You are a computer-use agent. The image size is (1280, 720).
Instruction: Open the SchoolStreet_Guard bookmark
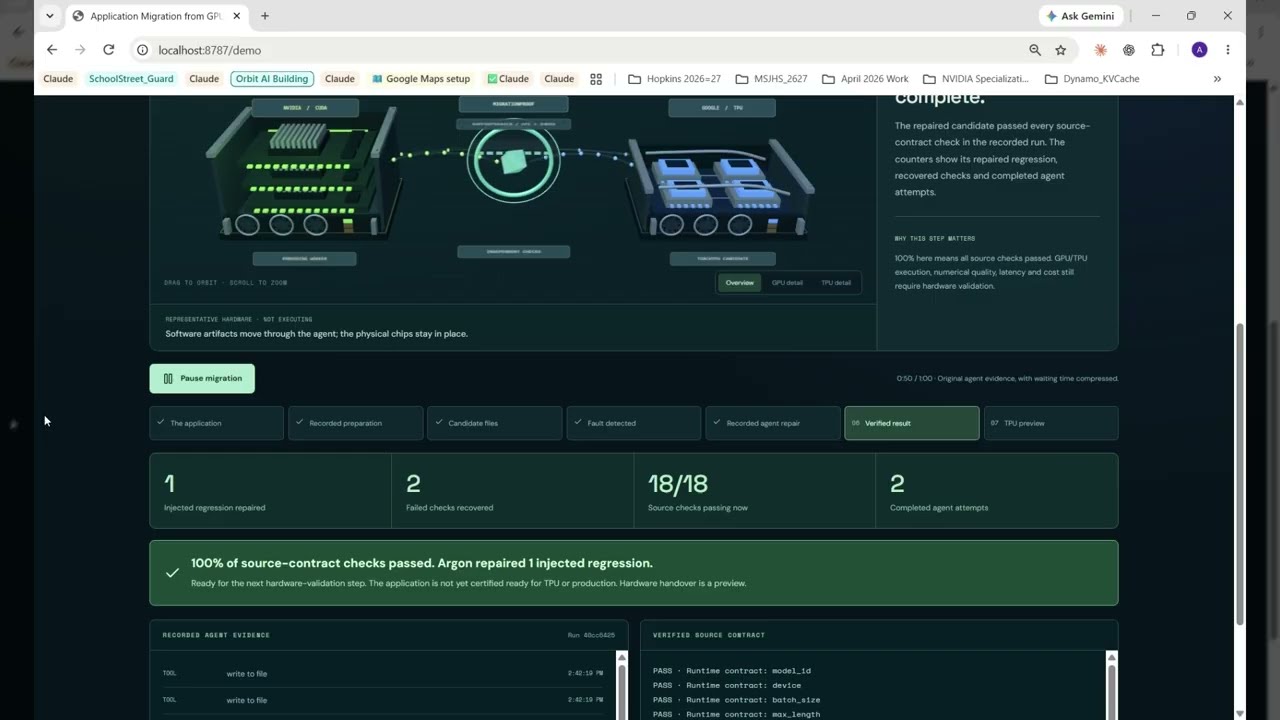coord(131,79)
